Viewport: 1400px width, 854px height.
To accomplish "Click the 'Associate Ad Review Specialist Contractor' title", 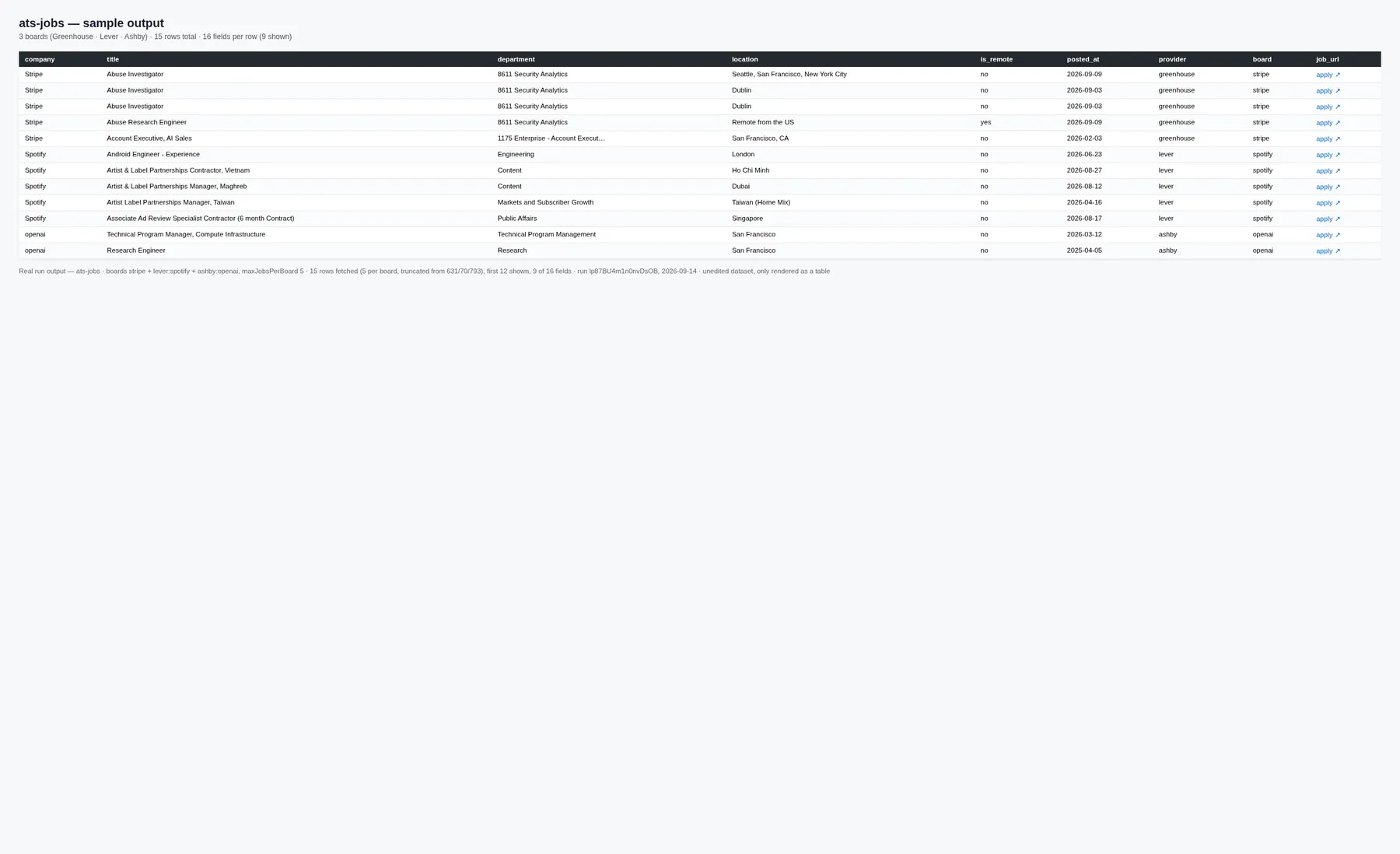I will point(200,219).
